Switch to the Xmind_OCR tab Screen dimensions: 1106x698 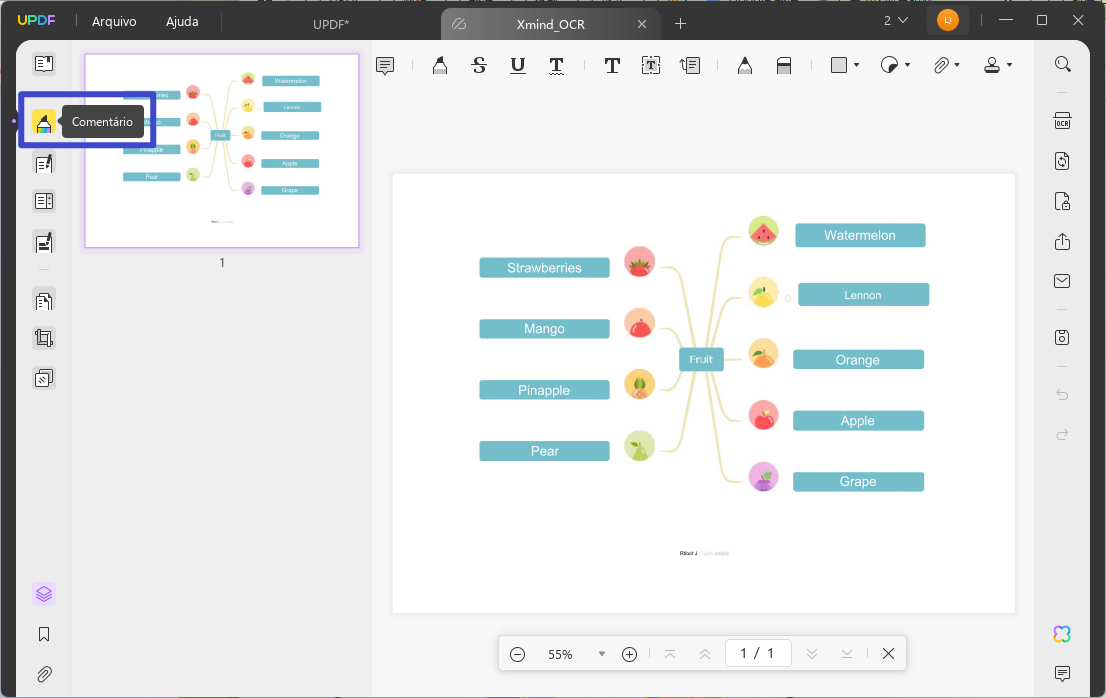tap(550, 24)
